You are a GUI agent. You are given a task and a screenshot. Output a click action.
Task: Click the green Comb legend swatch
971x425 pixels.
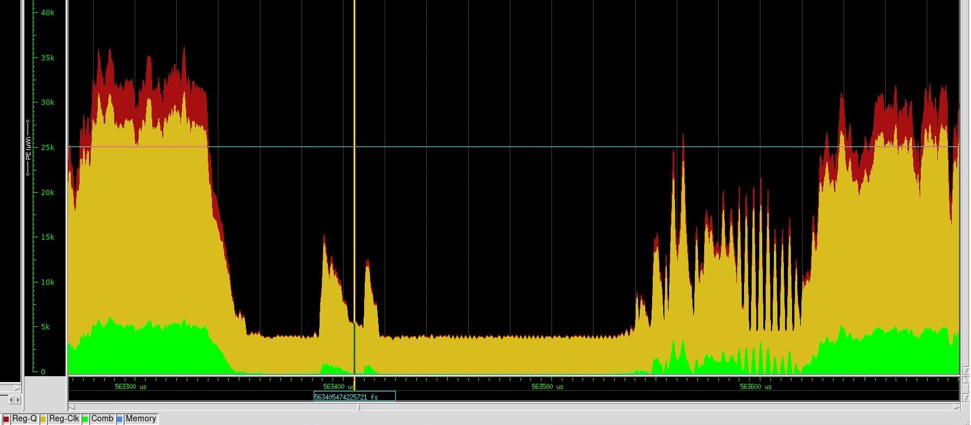86,419
